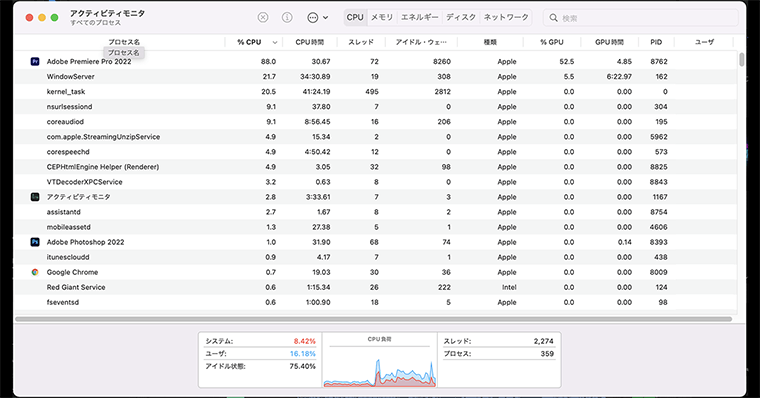Click the Google Chrome row icon
Viewport: 760px width, 398px height.
(35, 272)
